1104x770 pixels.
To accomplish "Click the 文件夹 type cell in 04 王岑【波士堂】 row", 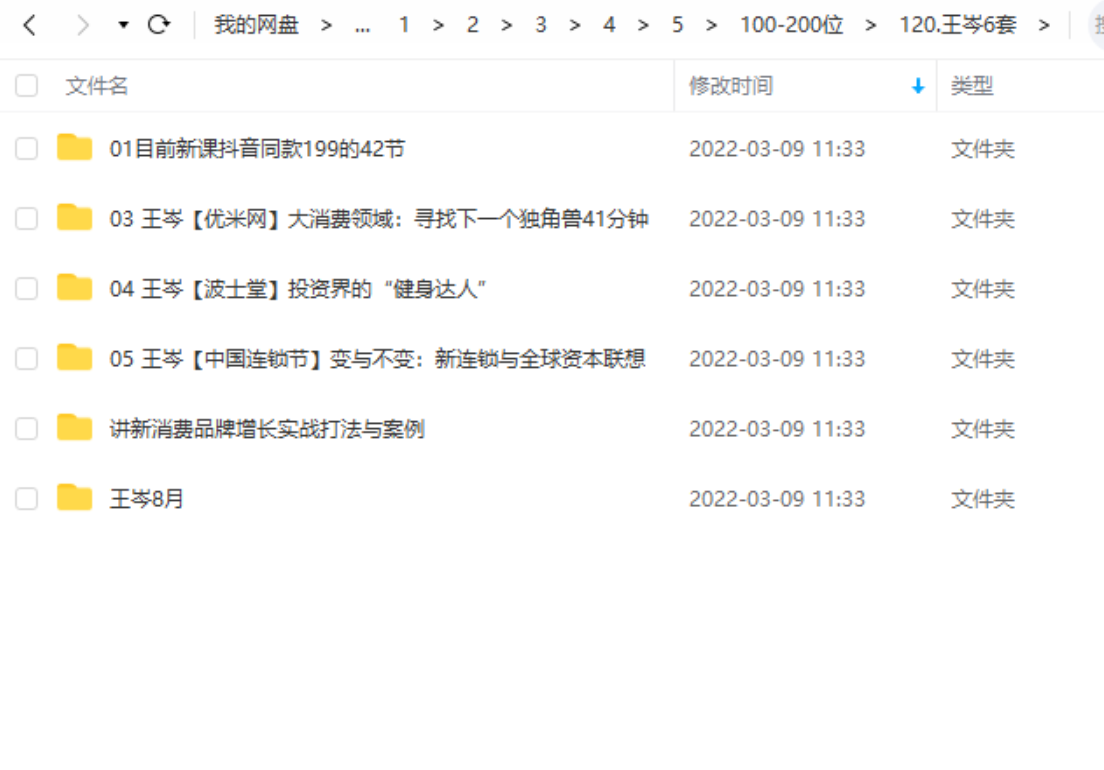I will click(x=982, y=289).
